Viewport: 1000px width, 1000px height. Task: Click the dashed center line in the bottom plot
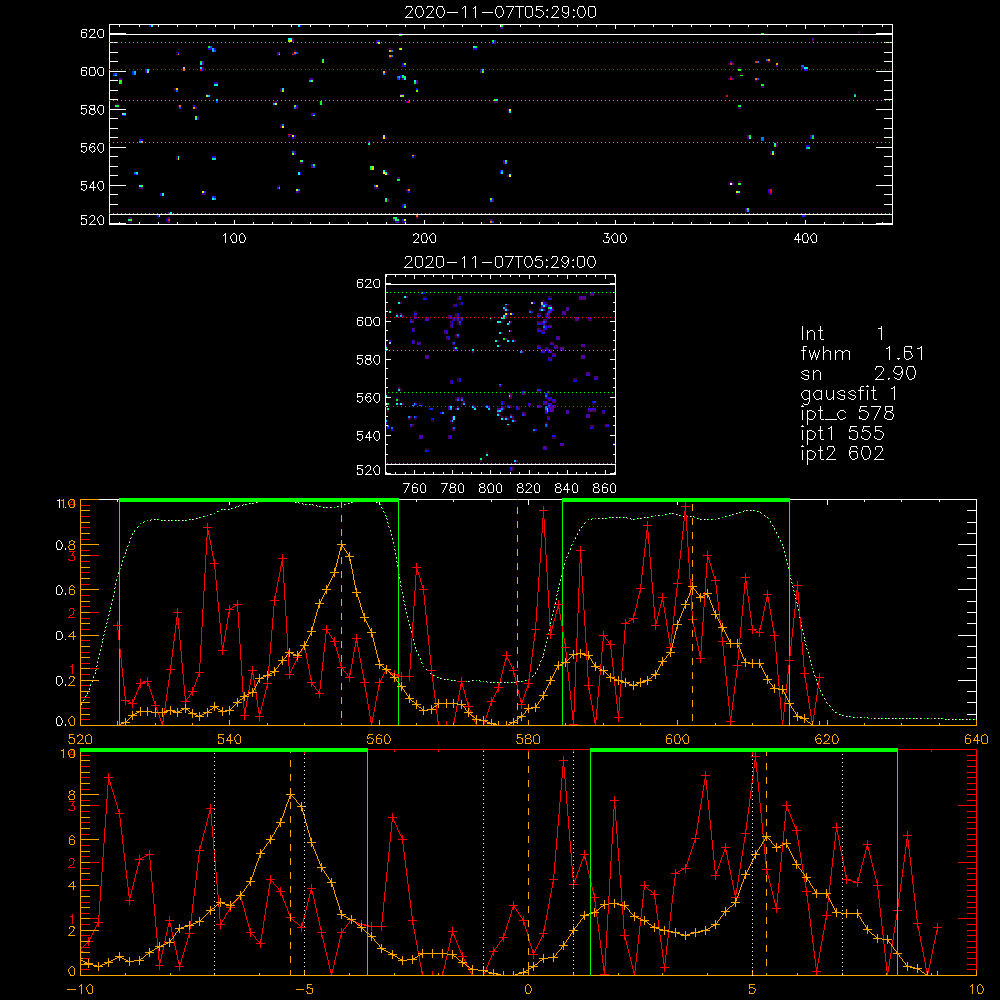pyautogui.click(x=528, y=862)
